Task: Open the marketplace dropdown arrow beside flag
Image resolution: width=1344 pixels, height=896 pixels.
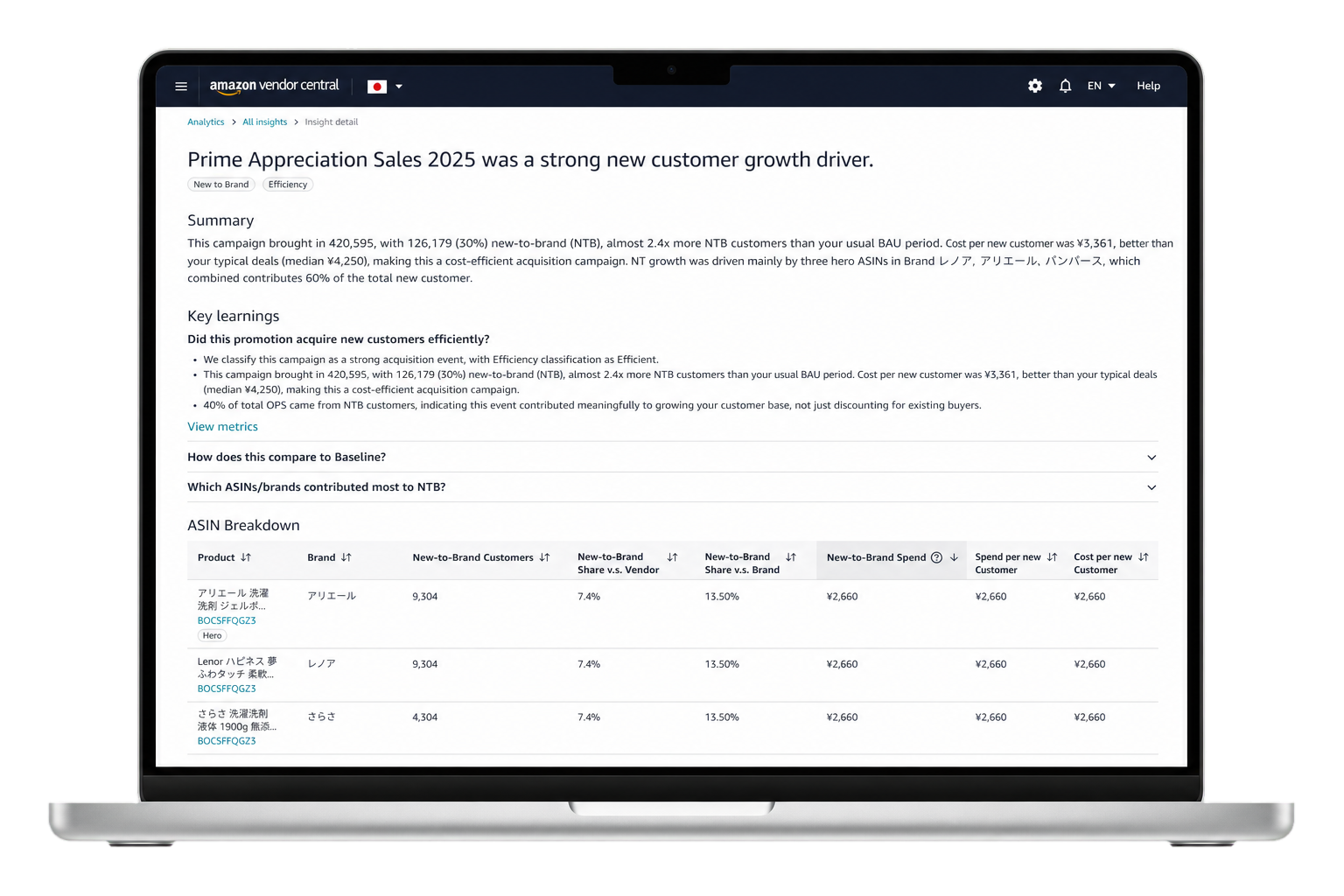Action: click(399, 87)
